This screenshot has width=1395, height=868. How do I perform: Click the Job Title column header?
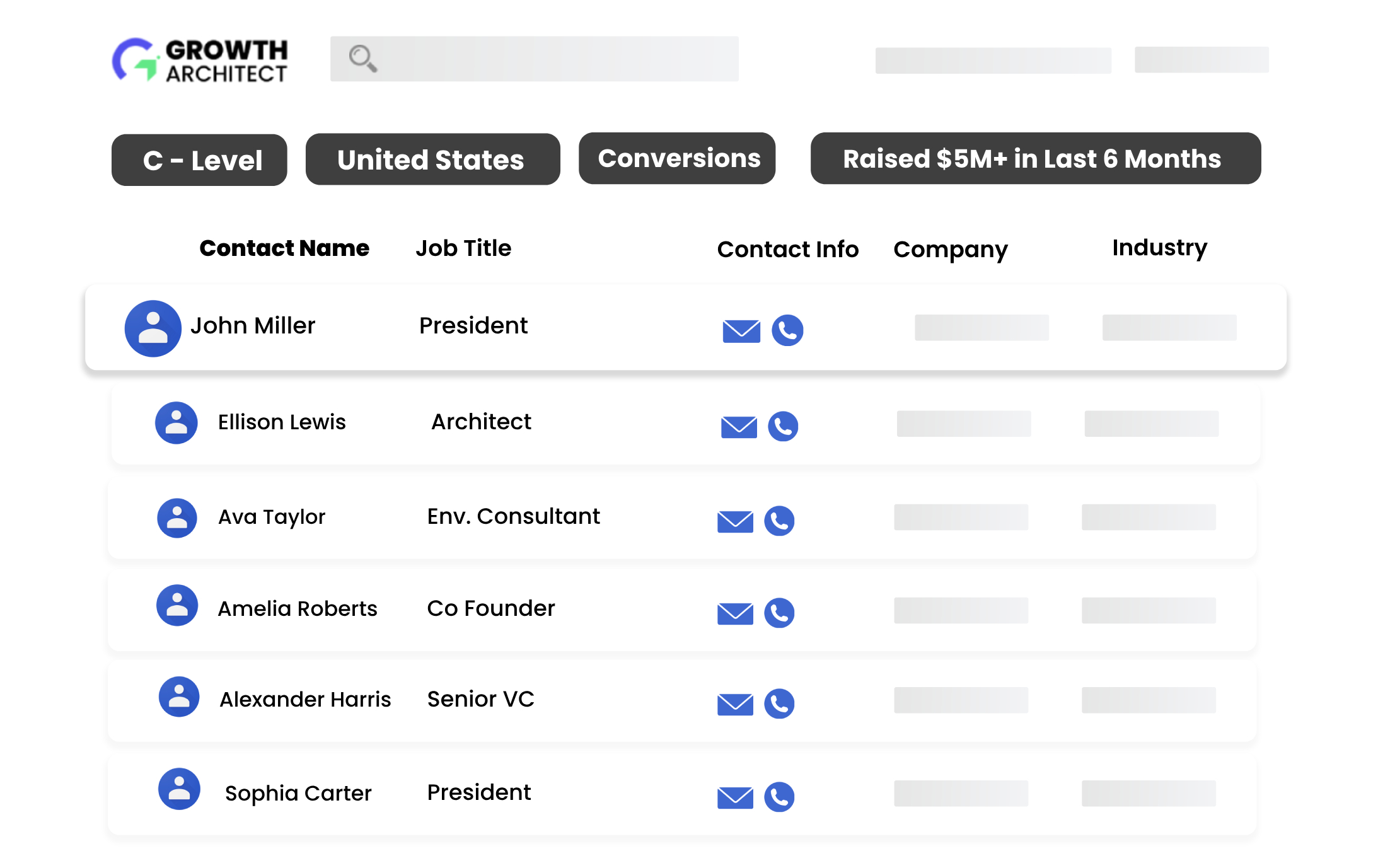point(463,248)
